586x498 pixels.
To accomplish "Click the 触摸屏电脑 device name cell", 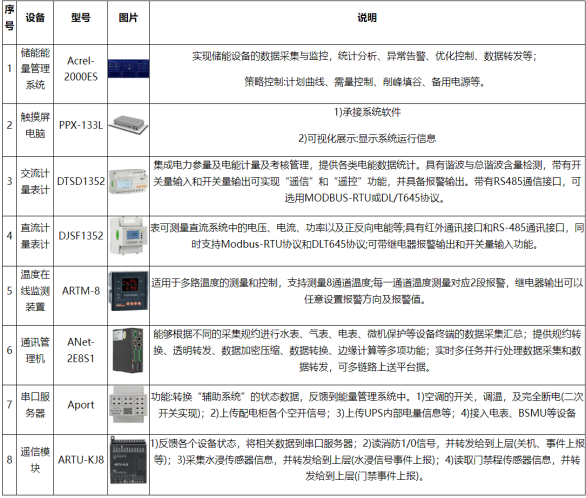I will tap(35, 125).
